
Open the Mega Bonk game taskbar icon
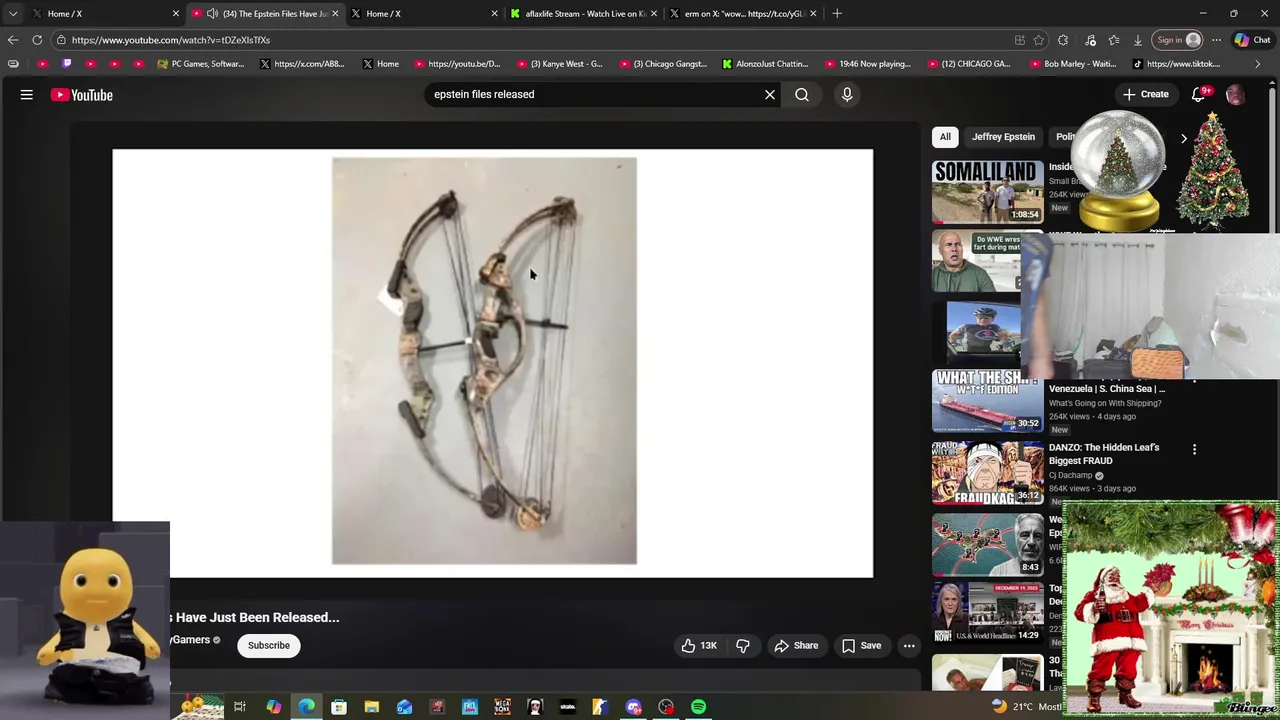[502, 707]
